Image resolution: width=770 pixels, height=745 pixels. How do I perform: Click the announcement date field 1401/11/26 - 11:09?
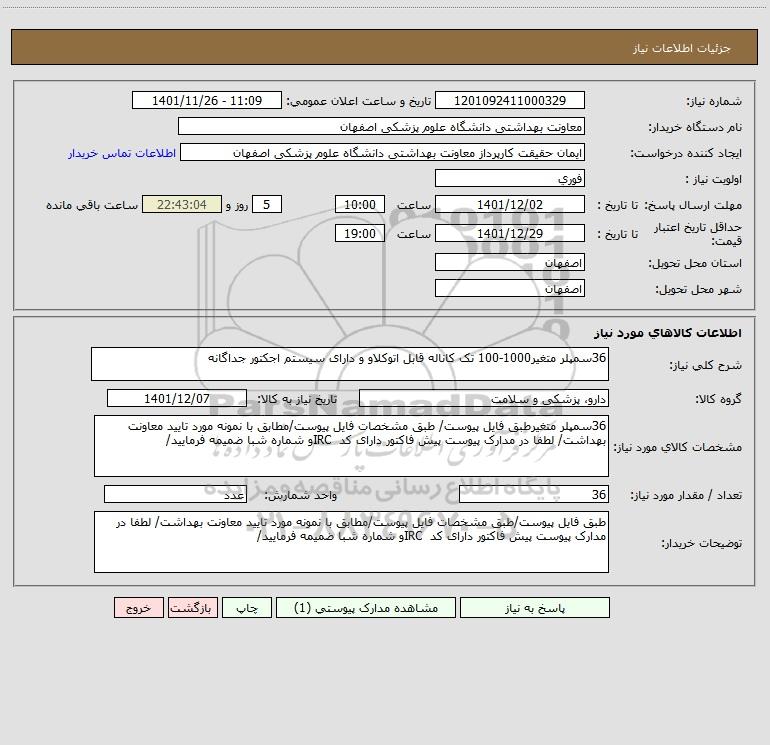point(207,100)
